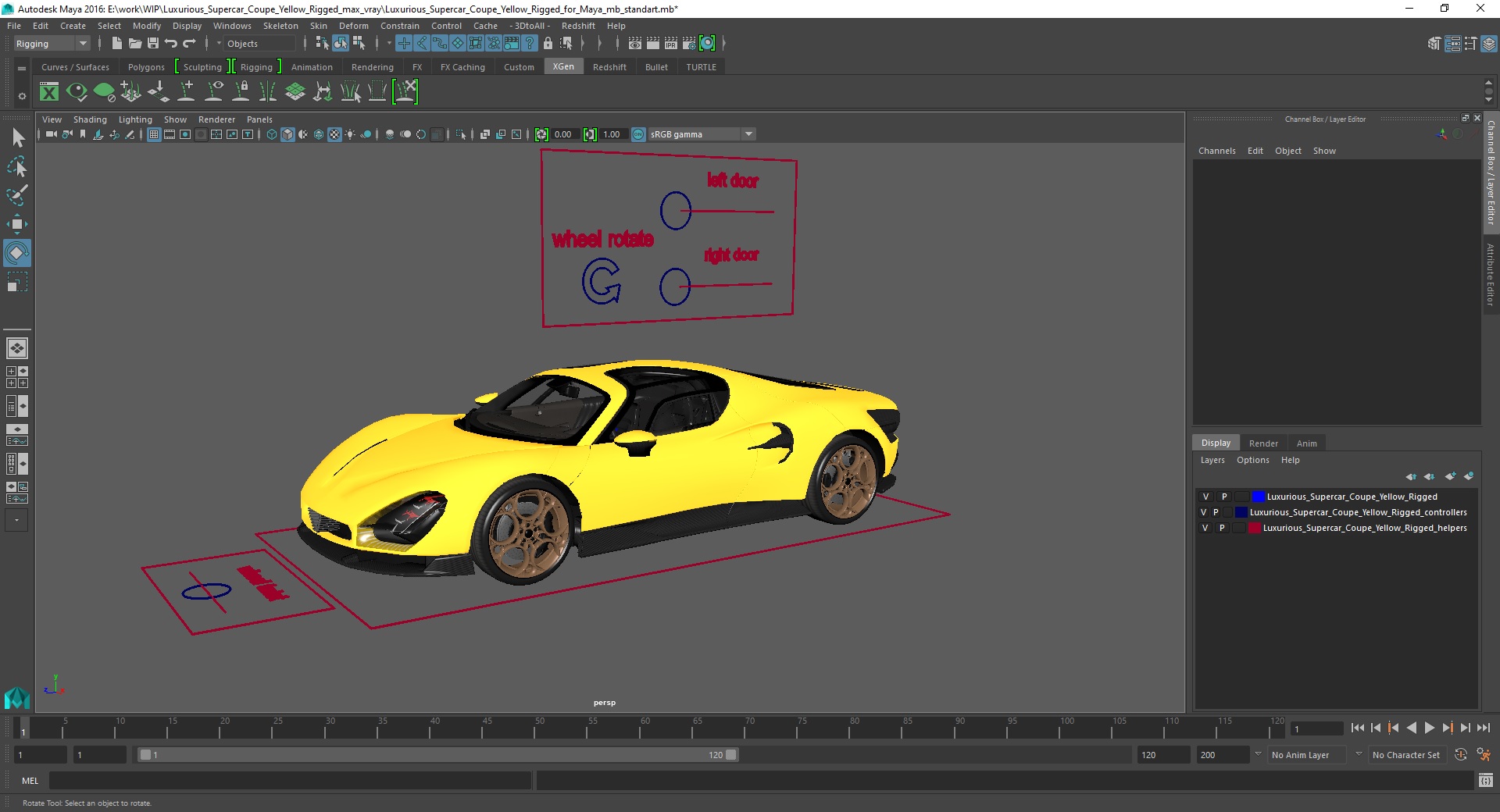Redo the last action

[189, 44]
